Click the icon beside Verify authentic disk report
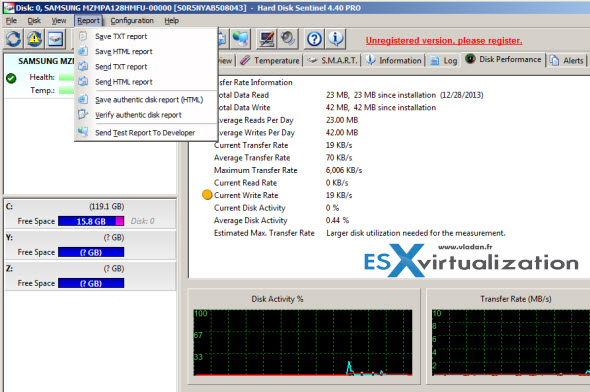 point(83,114)
